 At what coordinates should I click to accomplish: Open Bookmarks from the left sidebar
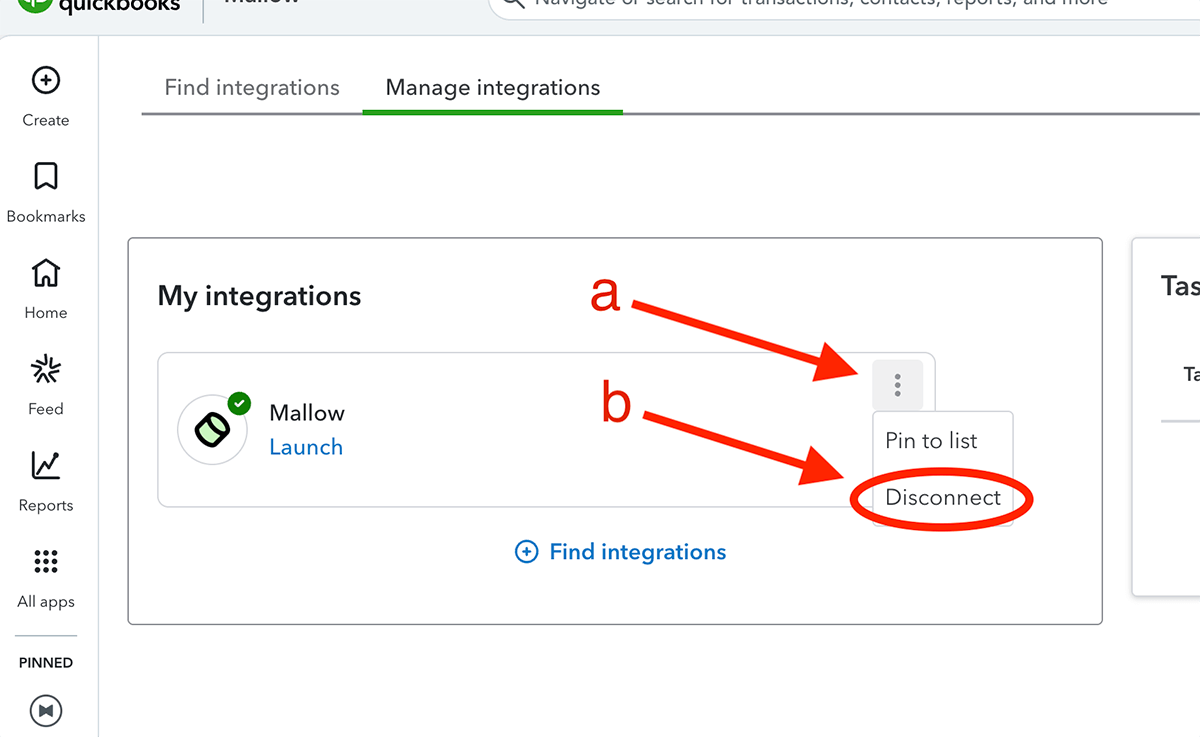coord(46,177)
